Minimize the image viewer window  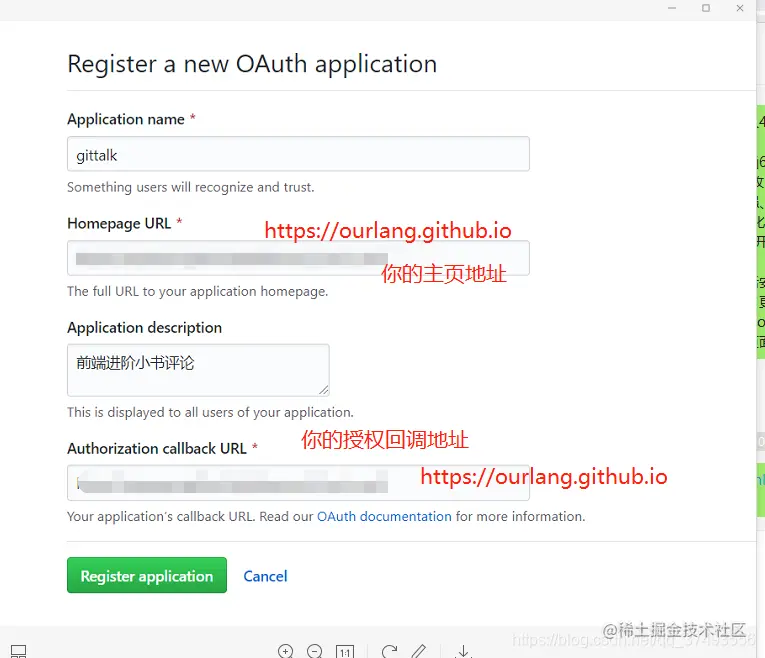[x=672, y=8]
